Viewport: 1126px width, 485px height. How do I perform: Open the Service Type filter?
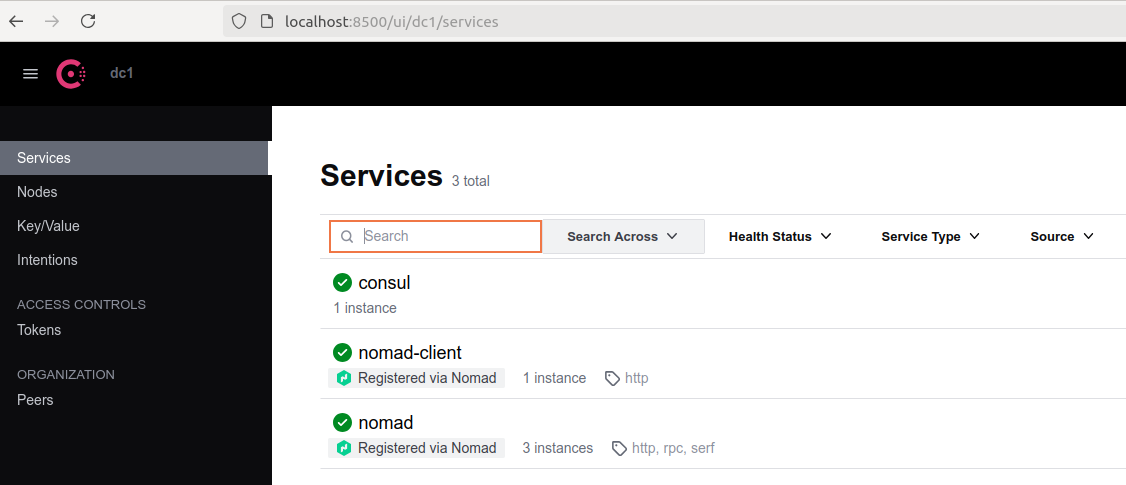click(x=931, y=236)
